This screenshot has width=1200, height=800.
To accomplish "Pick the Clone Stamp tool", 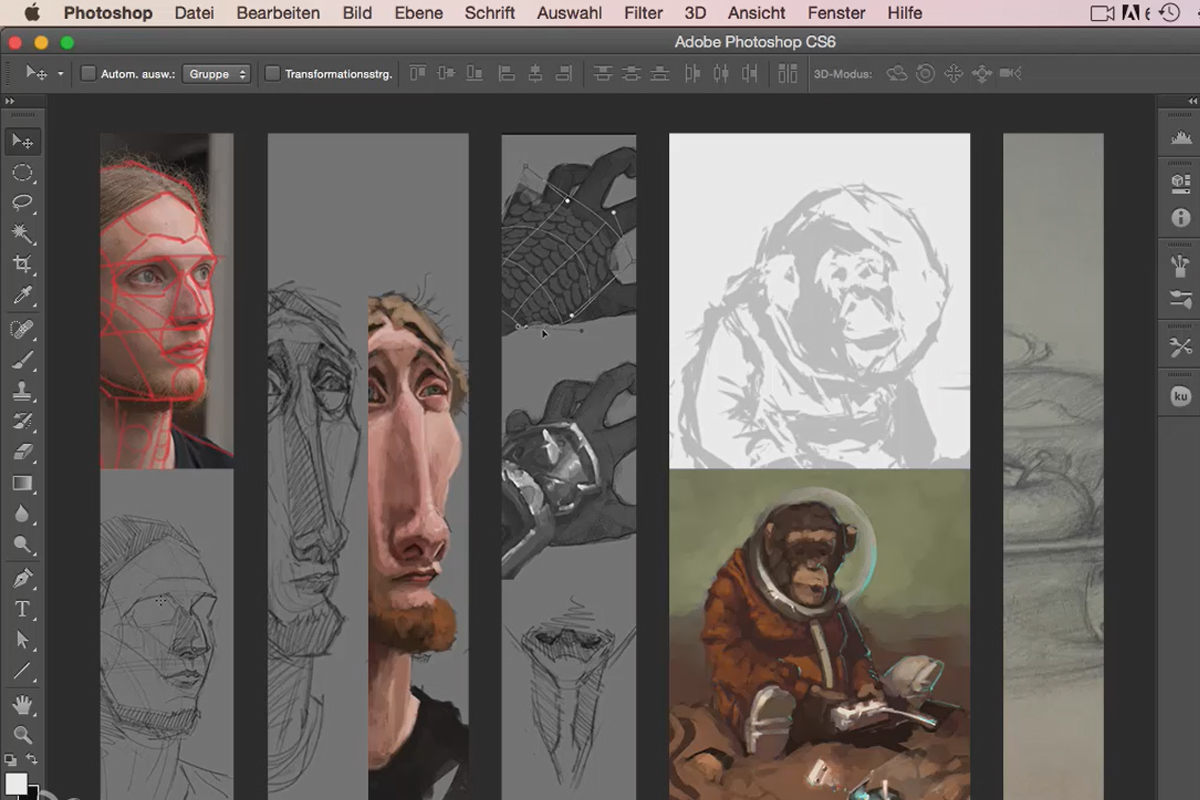I will pyautogui.click(x=24, y=389).
